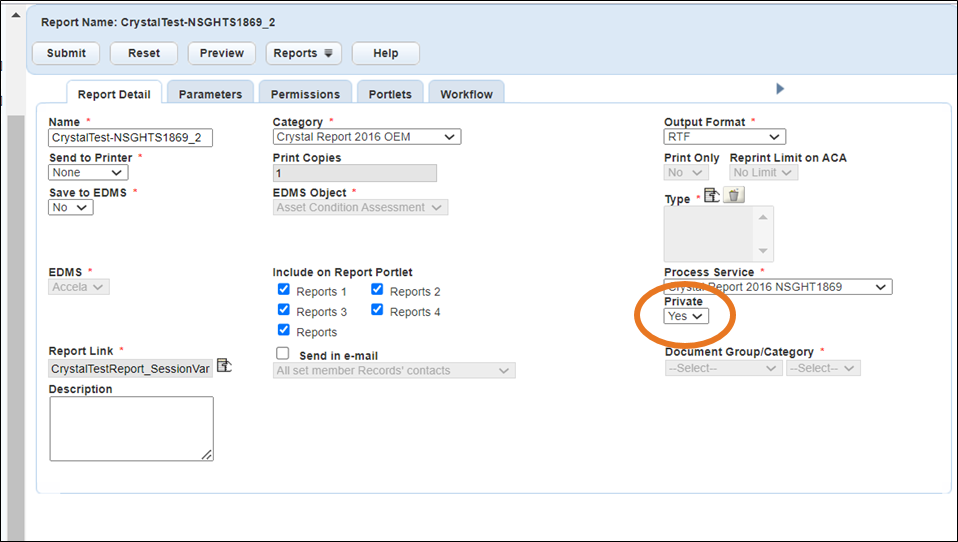Uncheck the Reports 1 checkbox
This screenshot has height=542, width=958.
284,291
